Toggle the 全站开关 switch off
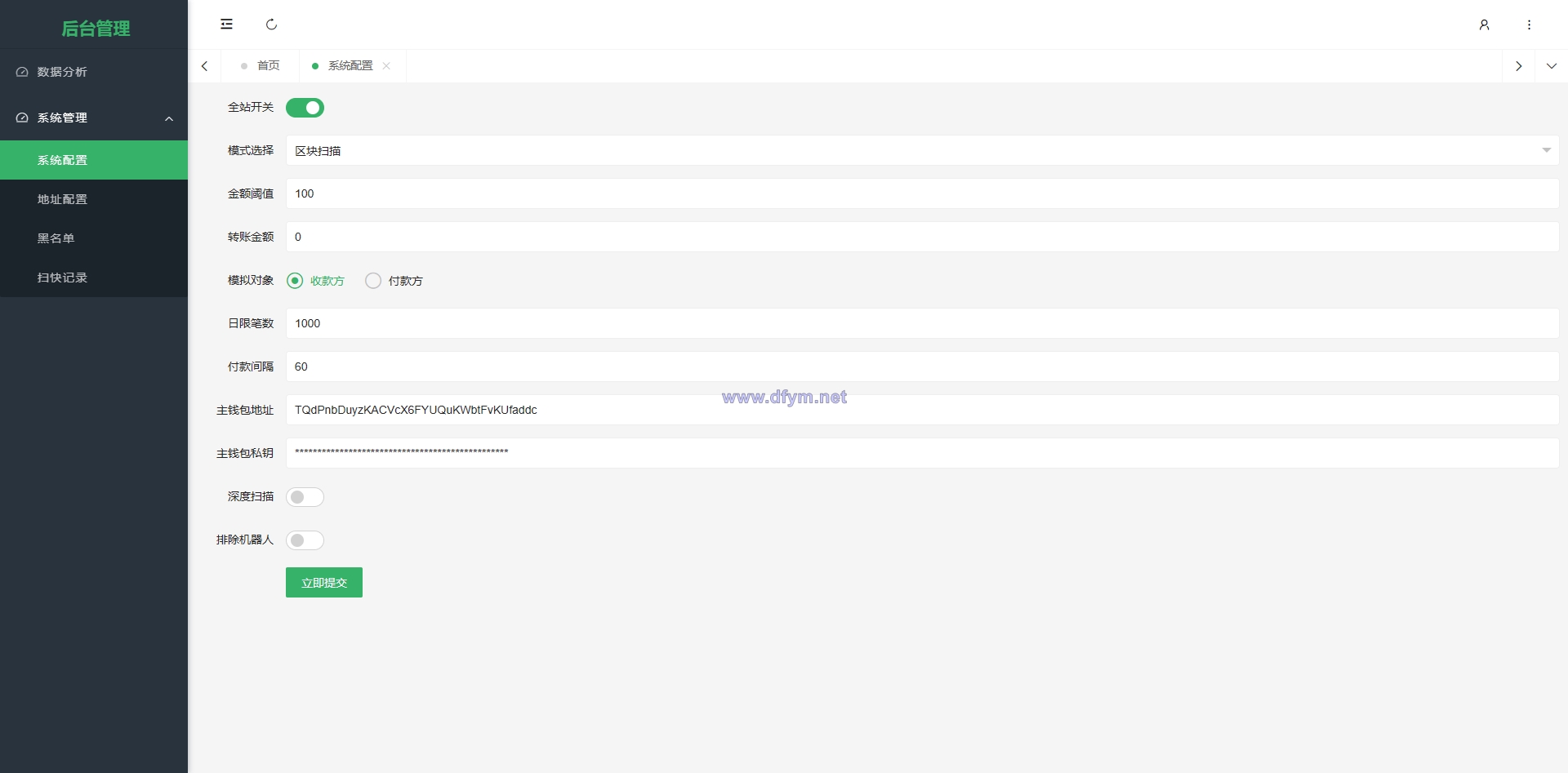The height and width of the screenshot is (773, 1568). 305,108
